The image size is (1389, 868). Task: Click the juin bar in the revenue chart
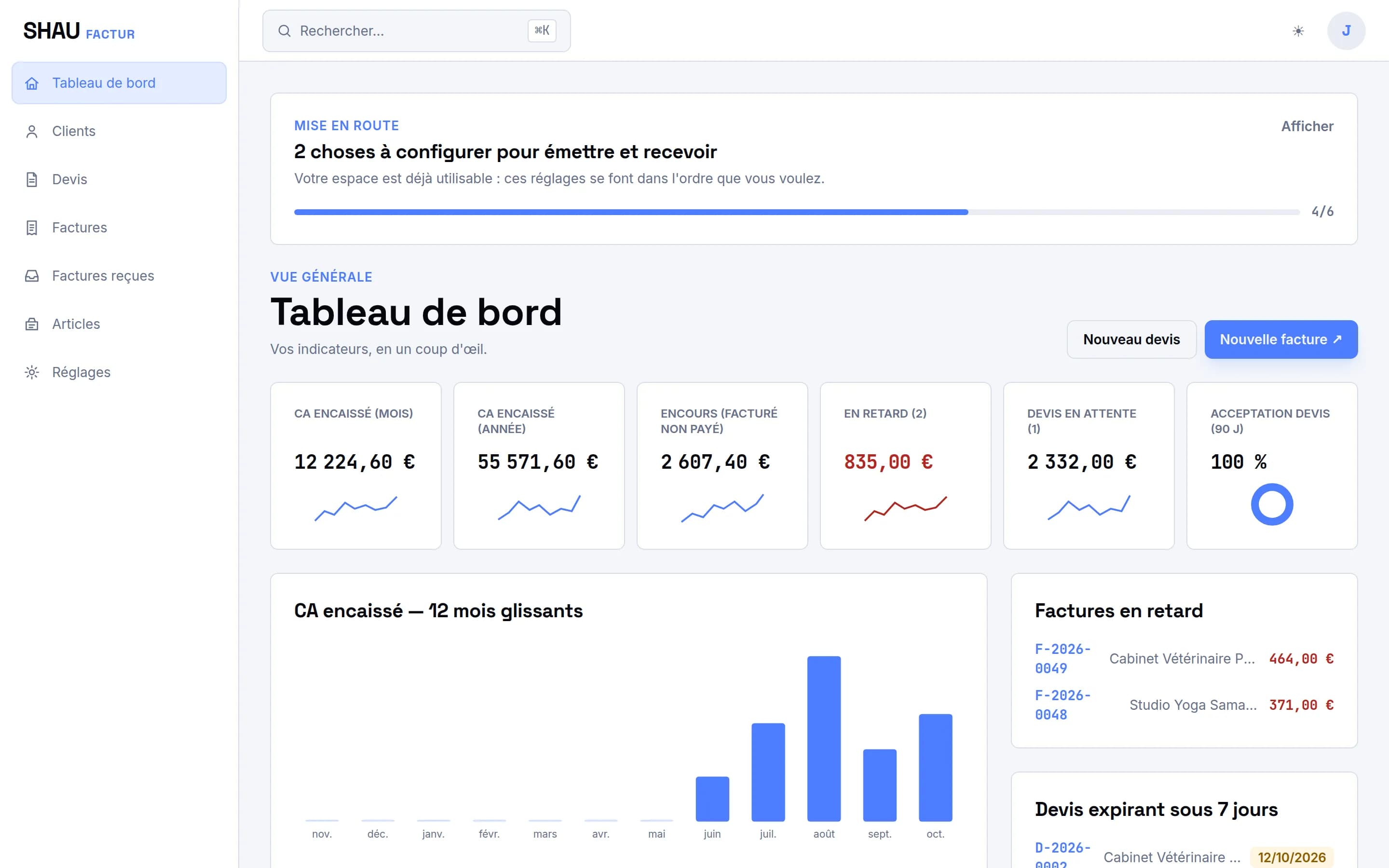click(712, 799)
